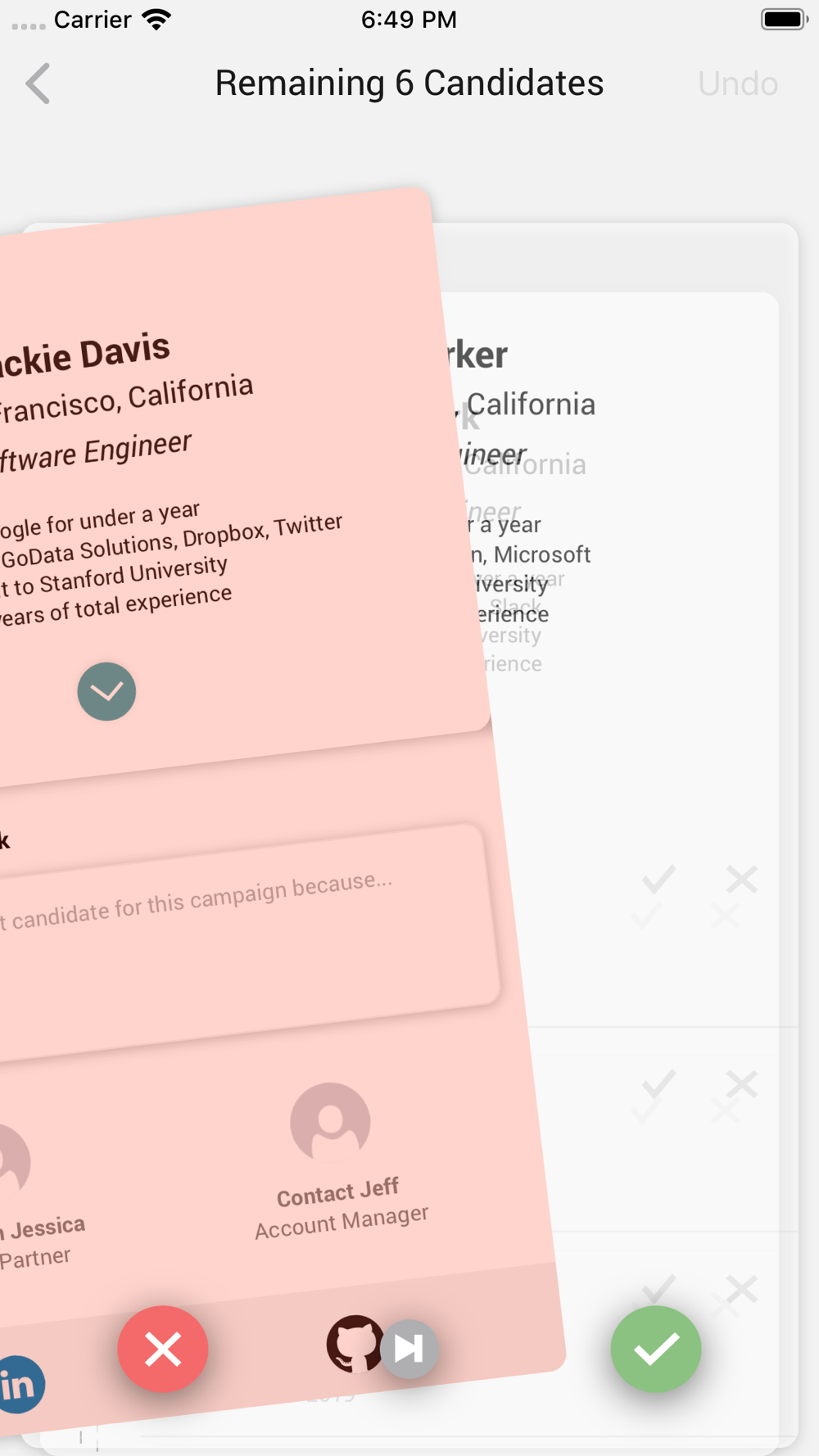Tap the Undo button
Image resolution: width=819 pixels, height=1456 pixels.
pyautogui.click(x=737, y=84)
